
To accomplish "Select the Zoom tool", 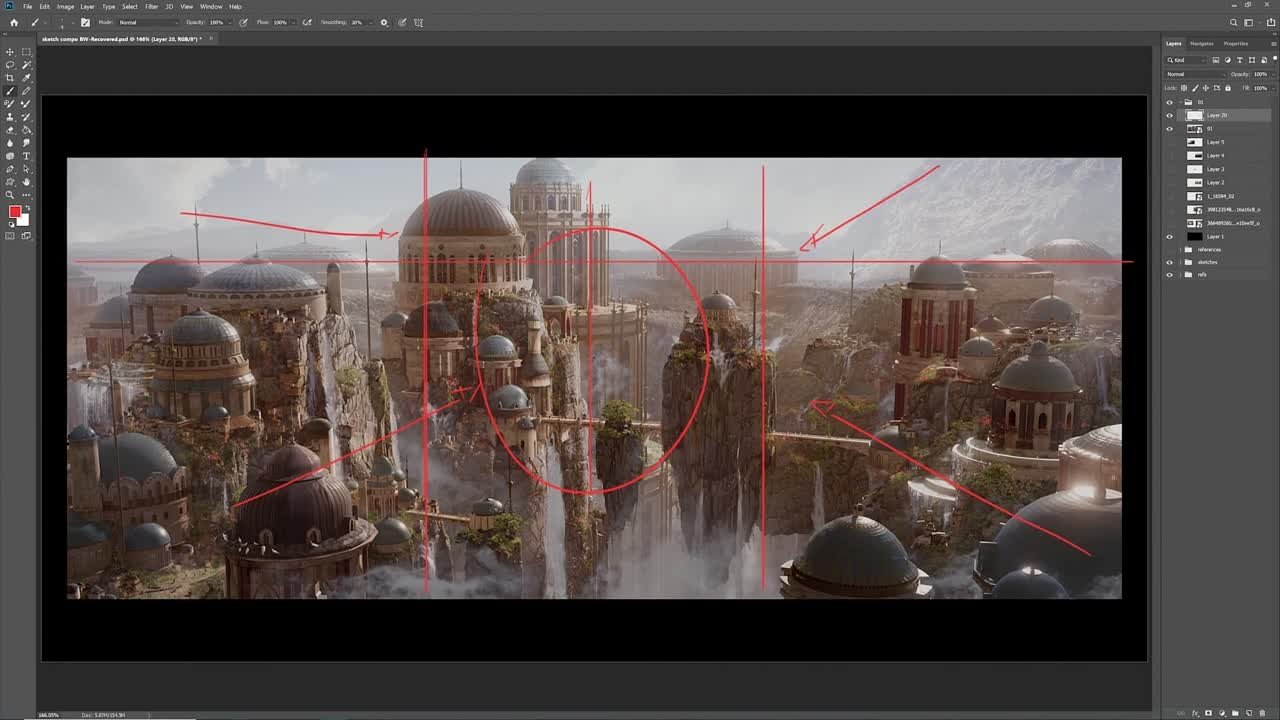I will (x=10, y=195).
